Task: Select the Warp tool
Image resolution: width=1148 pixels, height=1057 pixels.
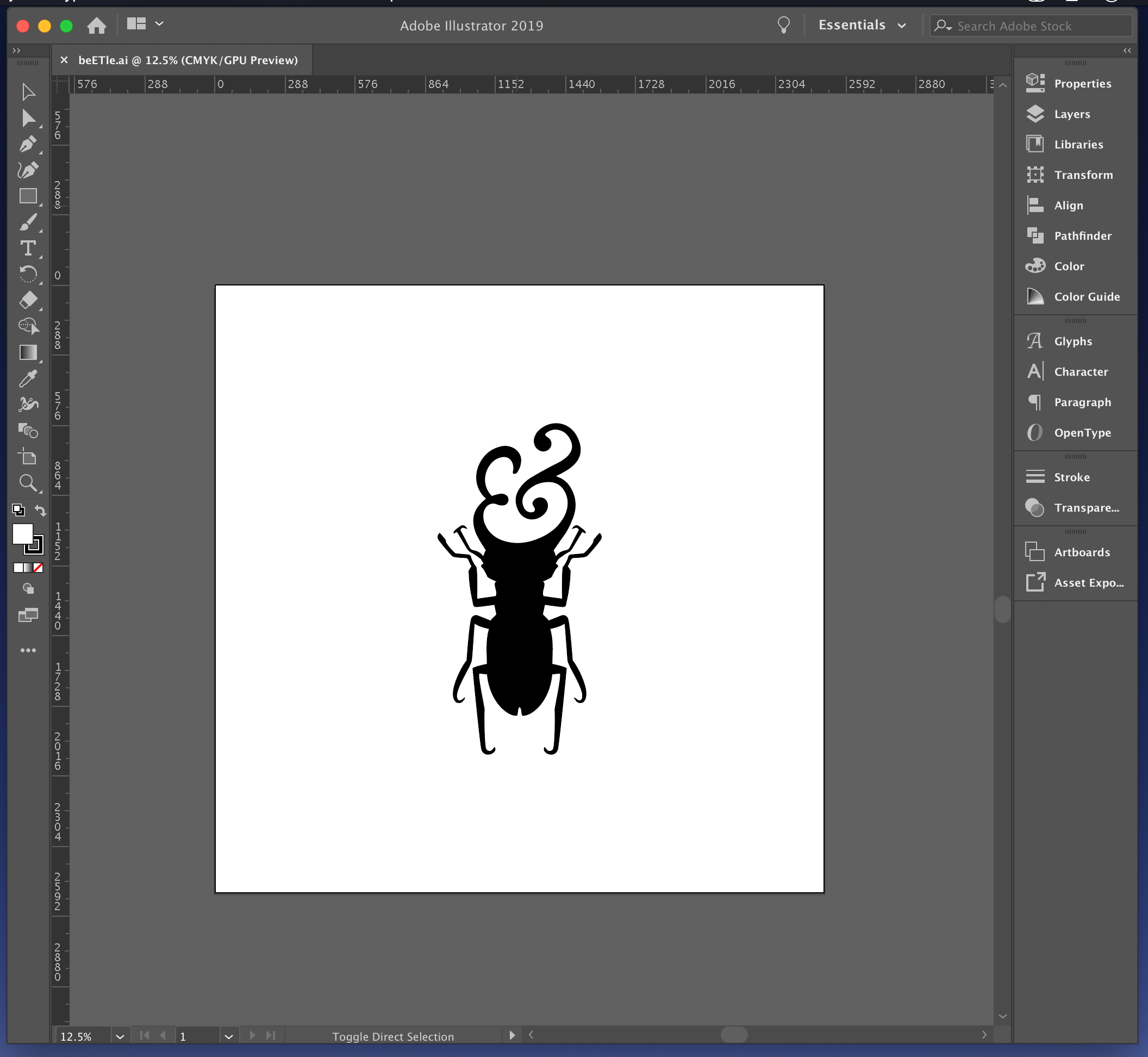Action: 28,405
